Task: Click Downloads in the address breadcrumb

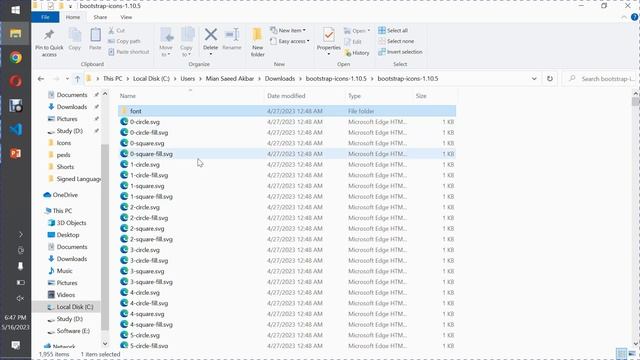Action: [x=280, y=78]
